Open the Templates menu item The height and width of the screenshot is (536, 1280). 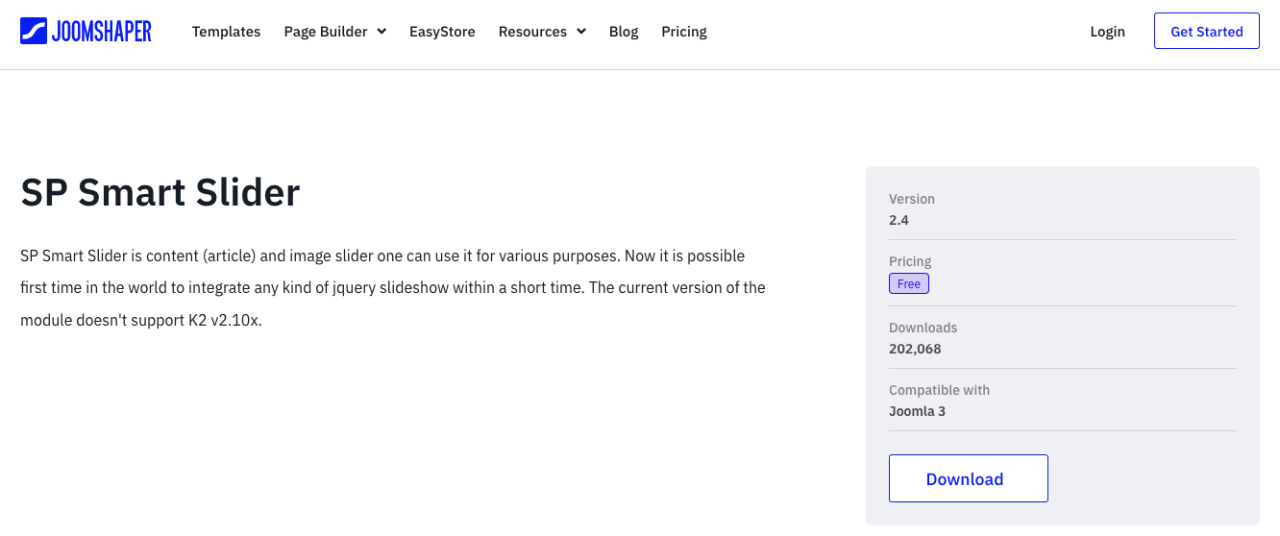(x=226, y=32)
